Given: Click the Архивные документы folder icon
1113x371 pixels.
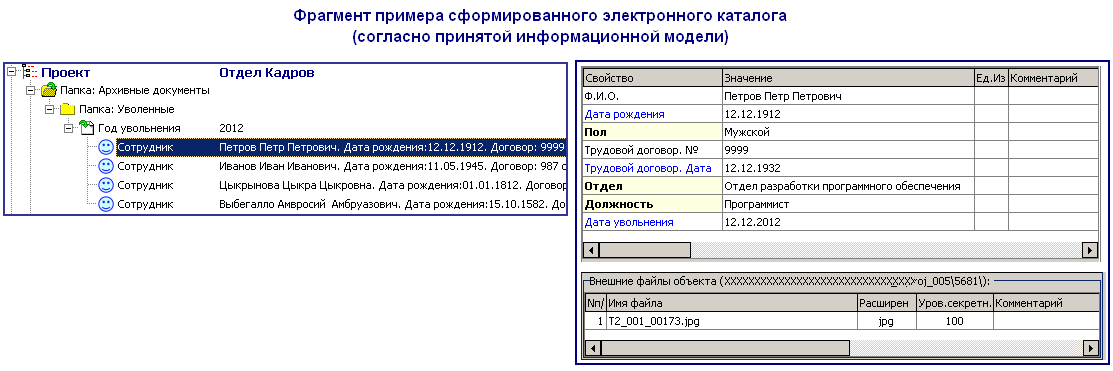Looking at the screenshot, I should coord(48,90).
